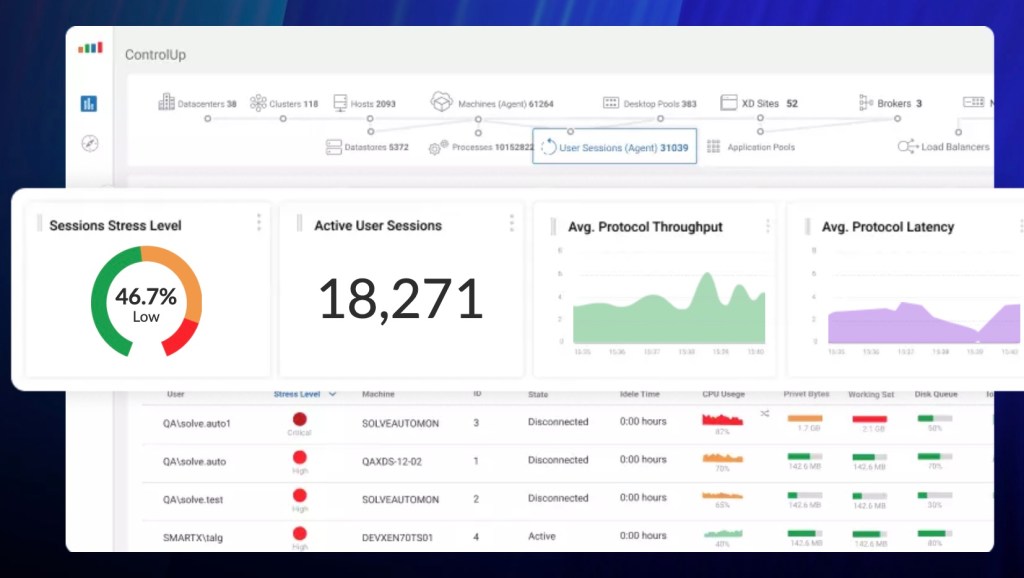The width and height of the screenshot is (1024, 578).
Task: Click the shuffle icon beside the CPU usage graph
Action: coord(765,413)
